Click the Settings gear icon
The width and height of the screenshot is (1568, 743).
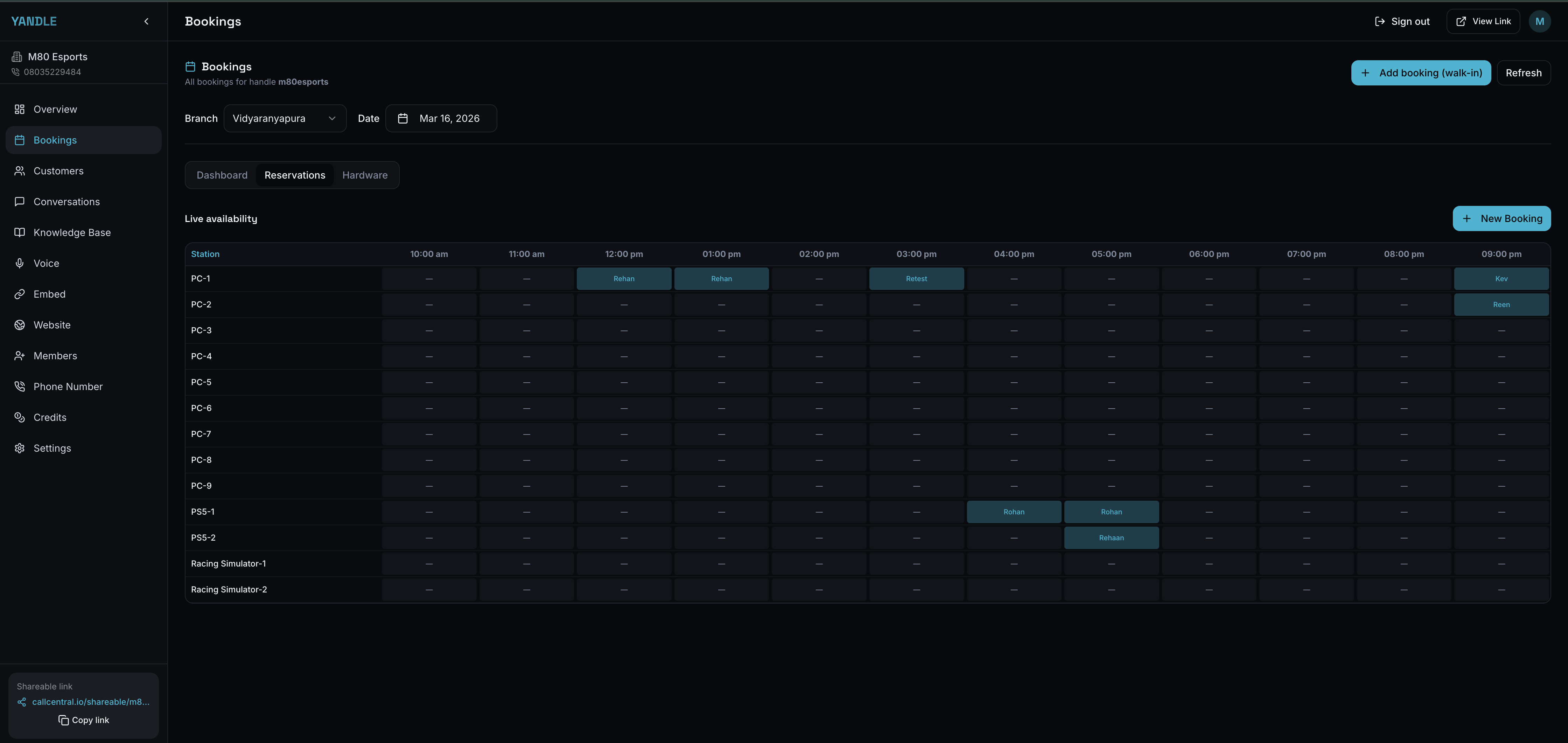coord(20,448)
